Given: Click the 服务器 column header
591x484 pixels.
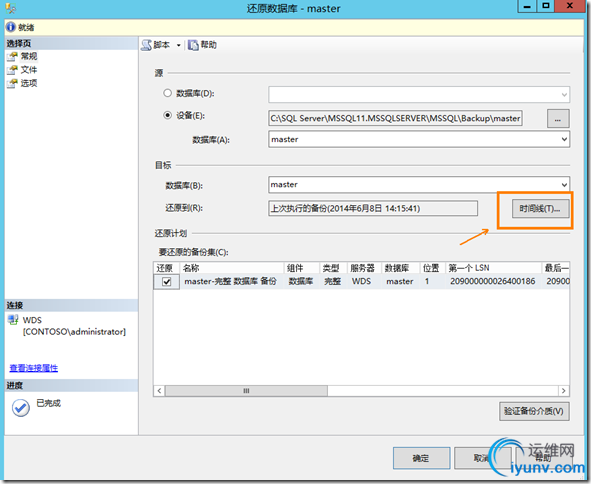Looking at the screenshot, I should point(364,268).
